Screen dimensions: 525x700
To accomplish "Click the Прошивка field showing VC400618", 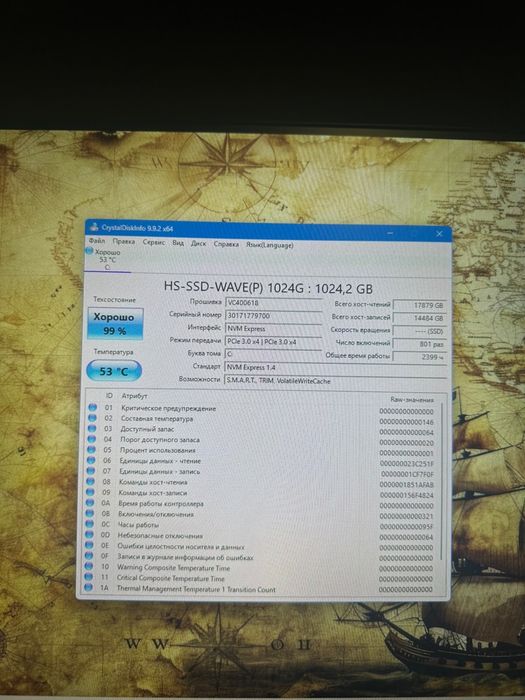I will pyautogui.click(x=274, y=303).
